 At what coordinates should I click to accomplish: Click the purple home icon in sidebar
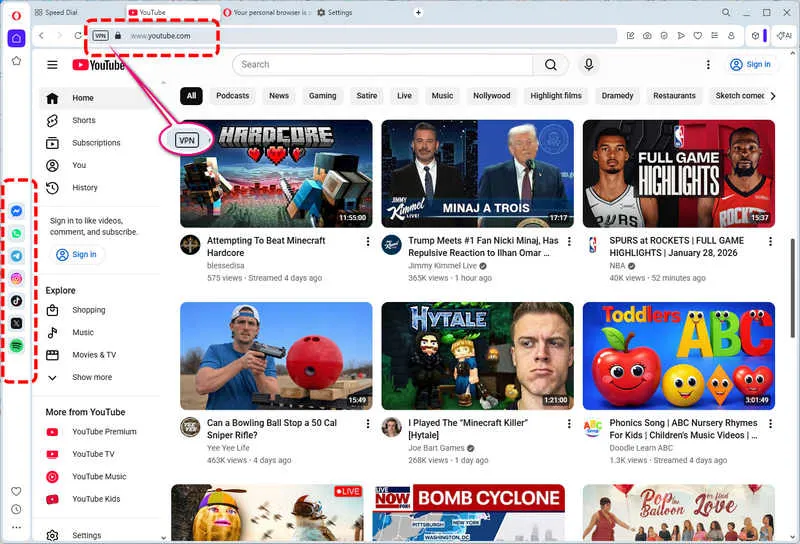[16, 38]
